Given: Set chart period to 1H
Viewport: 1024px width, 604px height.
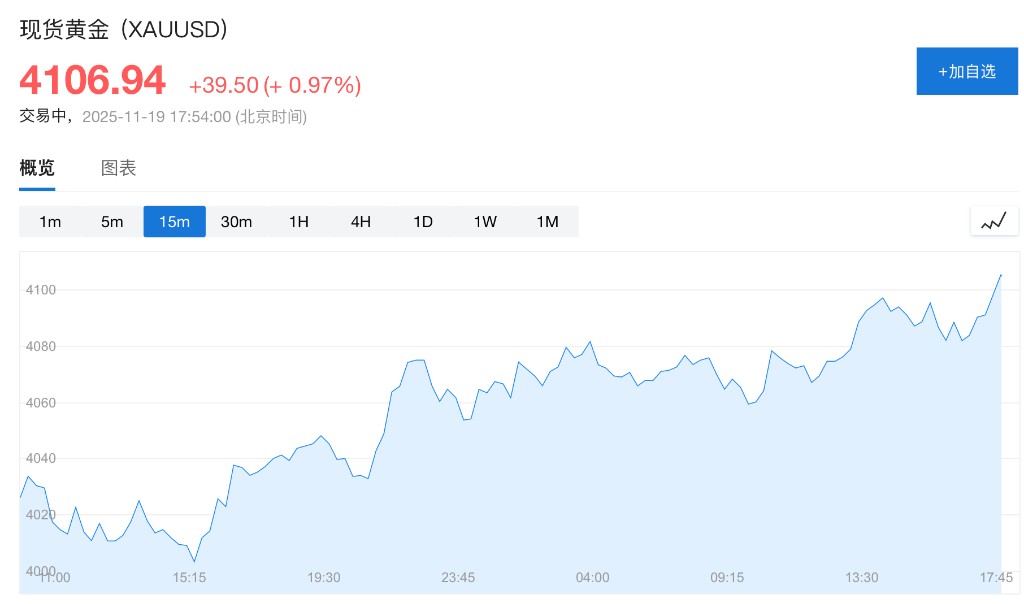Looking at the screenshot, I should [298, 222].
